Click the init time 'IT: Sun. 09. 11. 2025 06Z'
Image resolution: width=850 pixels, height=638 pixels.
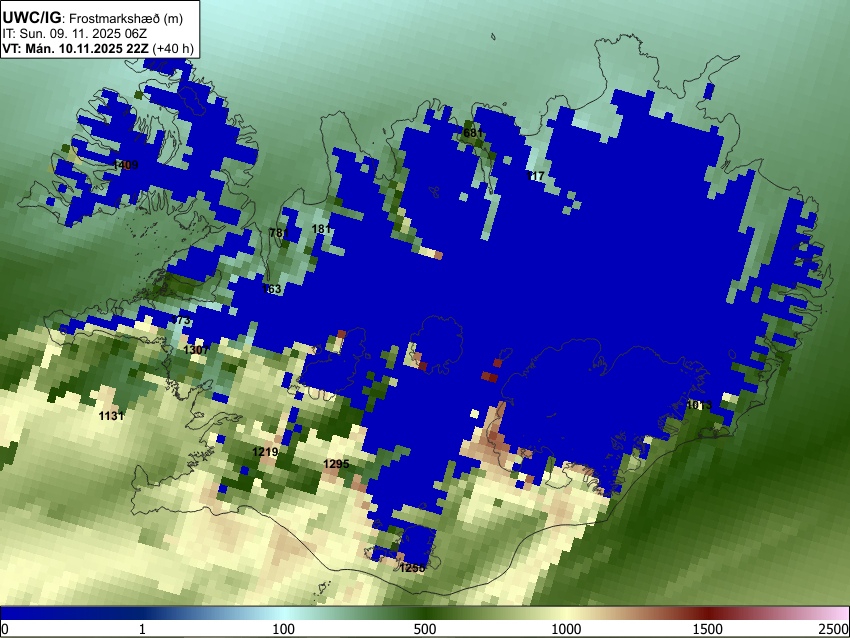click(74, 34)
